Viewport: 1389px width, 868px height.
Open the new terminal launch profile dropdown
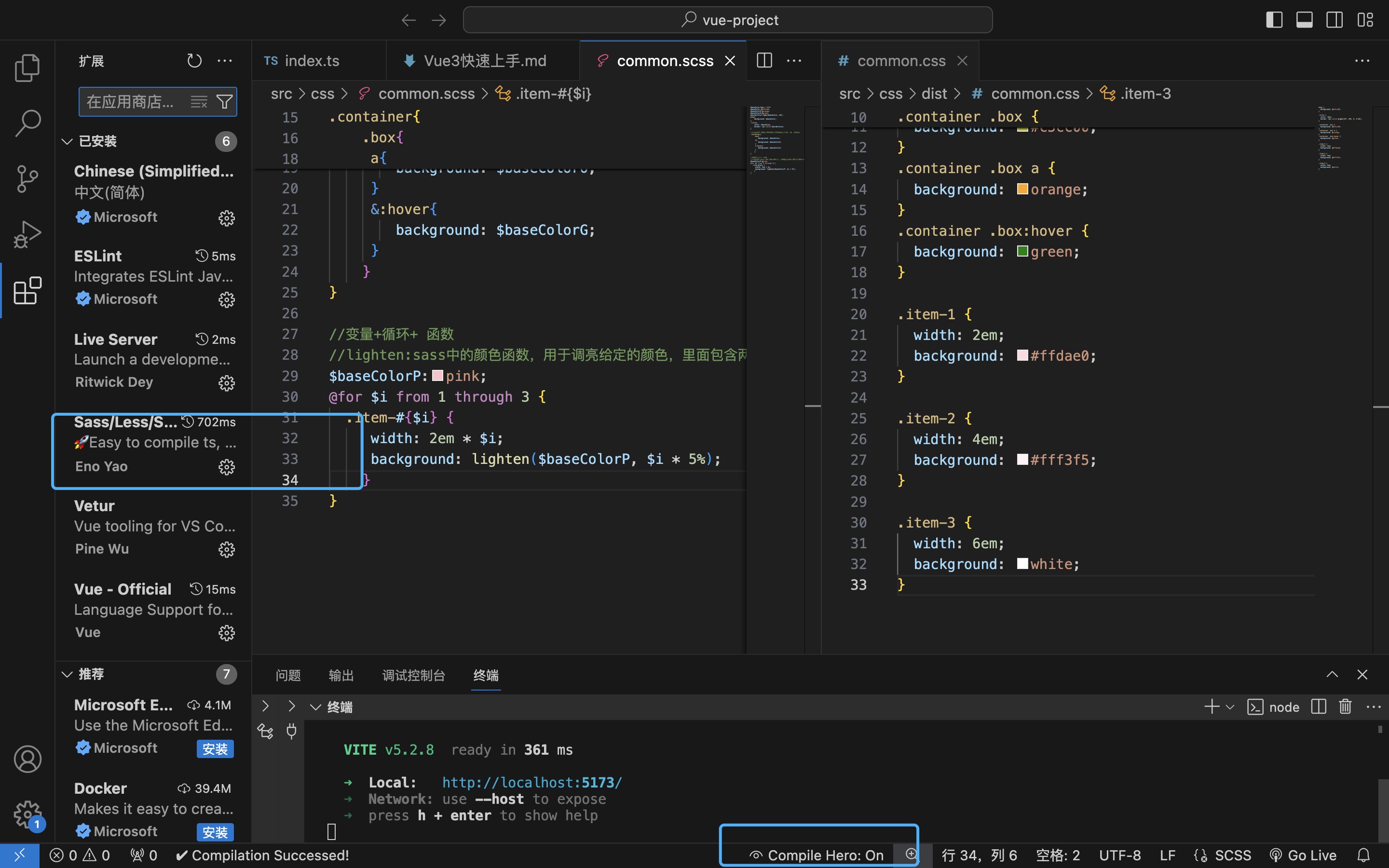1230,707
